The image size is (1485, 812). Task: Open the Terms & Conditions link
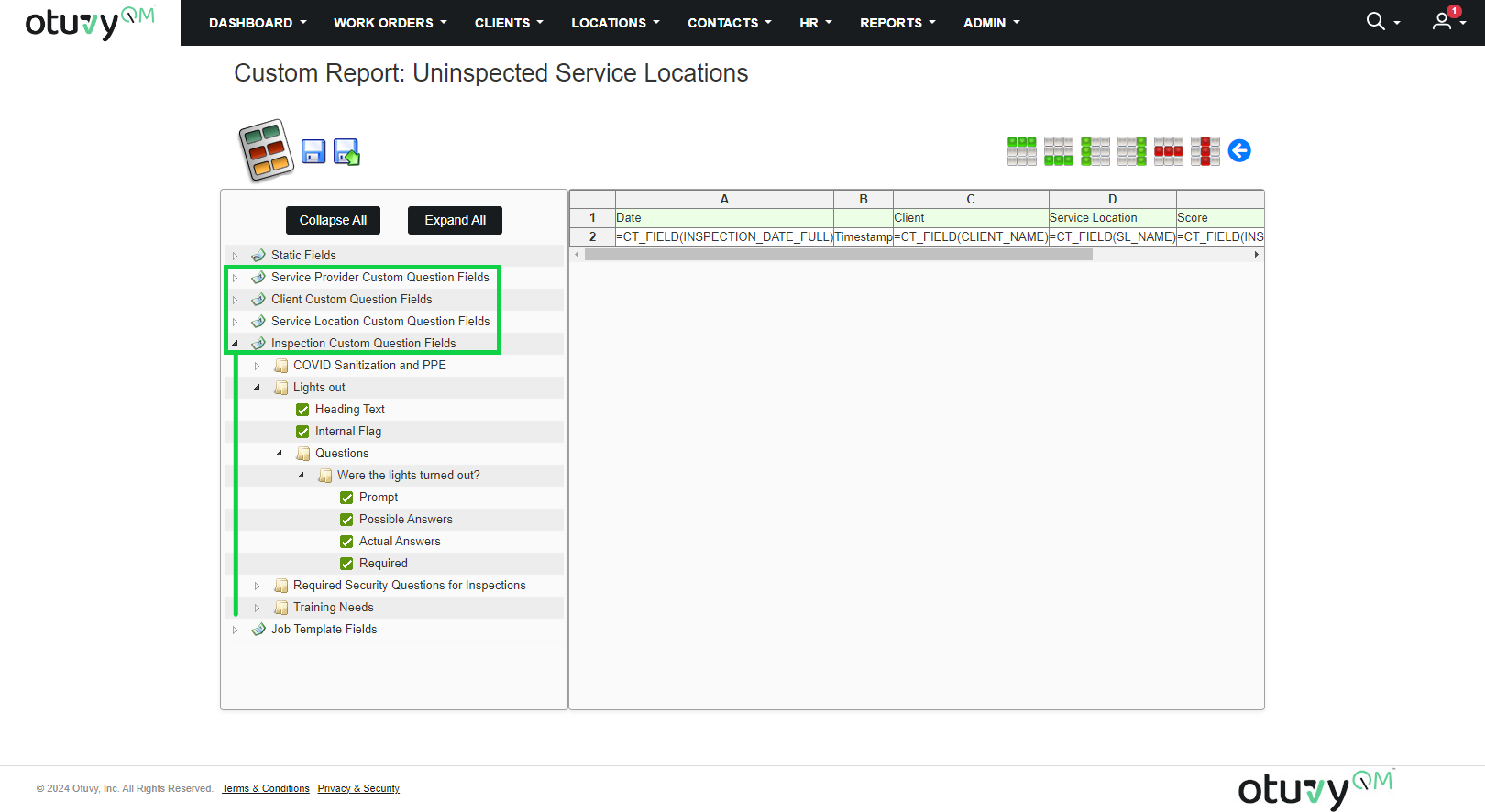tap(266, 788)
